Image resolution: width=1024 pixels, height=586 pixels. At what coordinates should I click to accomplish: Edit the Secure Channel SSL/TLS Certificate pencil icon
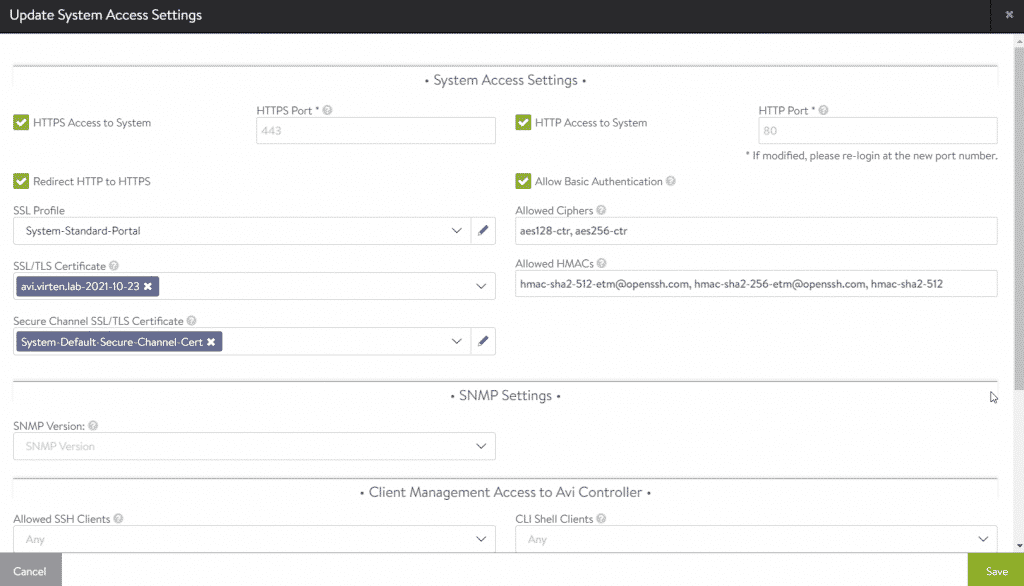pos(483,341)
